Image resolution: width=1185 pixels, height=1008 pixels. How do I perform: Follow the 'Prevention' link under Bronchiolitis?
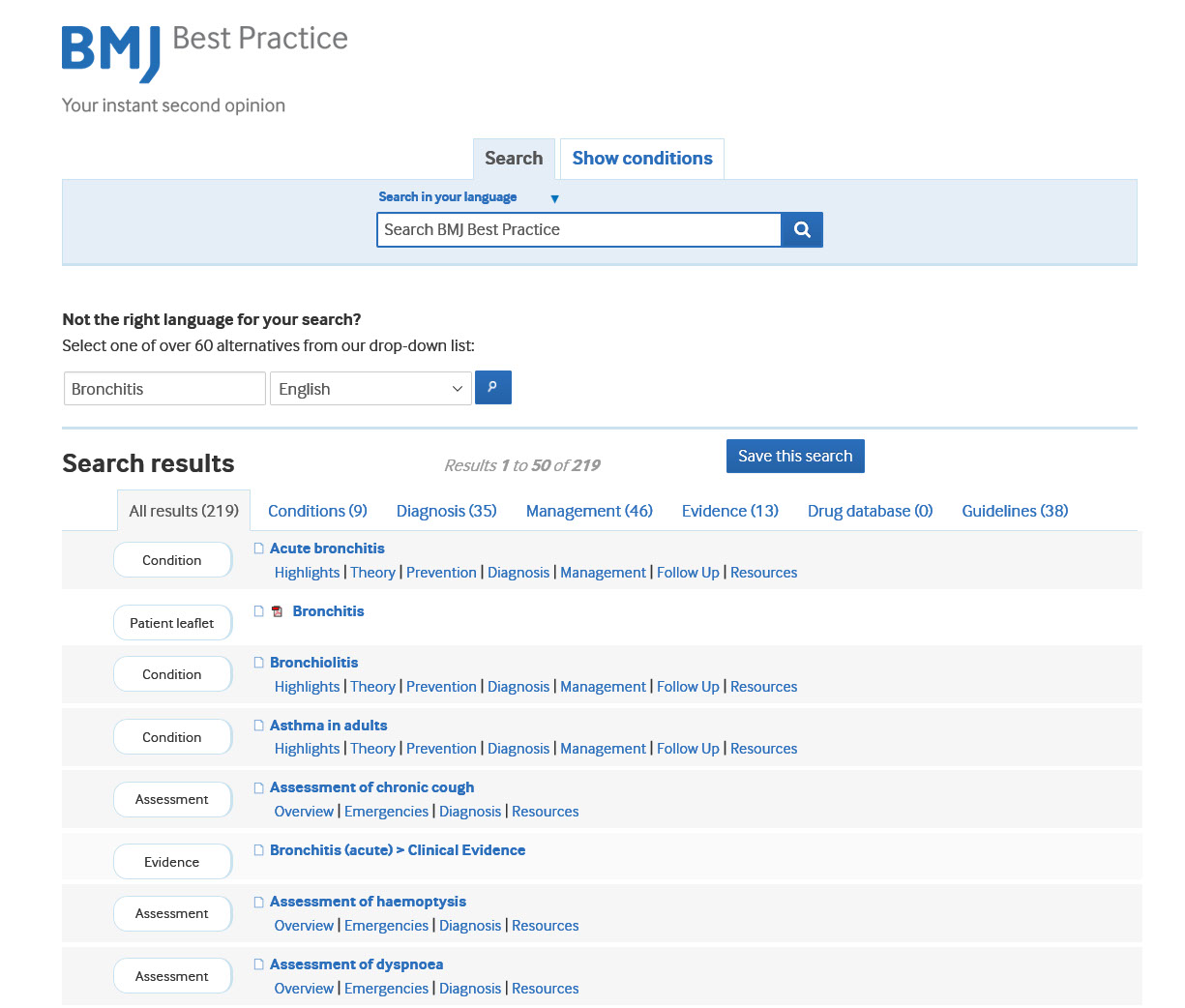click(x=441, y=686)
